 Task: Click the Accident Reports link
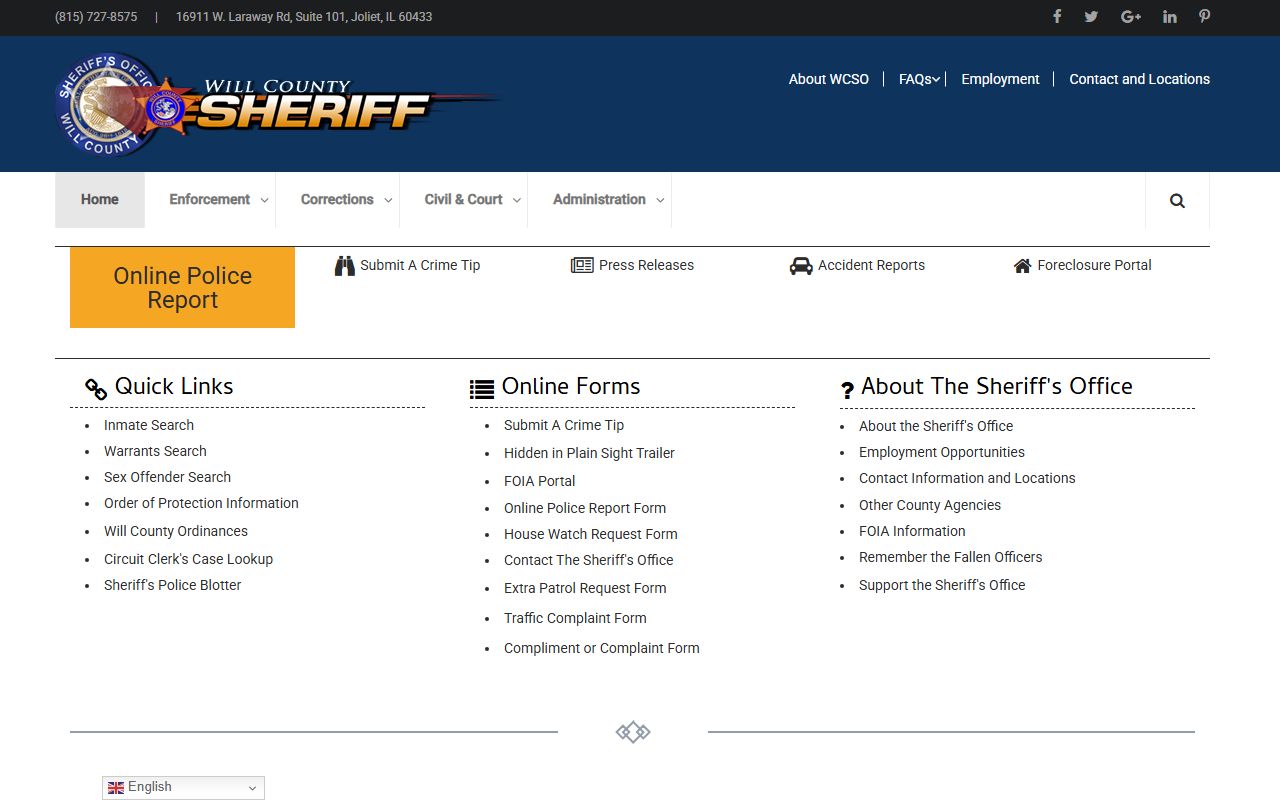click(x=871, y=265)
